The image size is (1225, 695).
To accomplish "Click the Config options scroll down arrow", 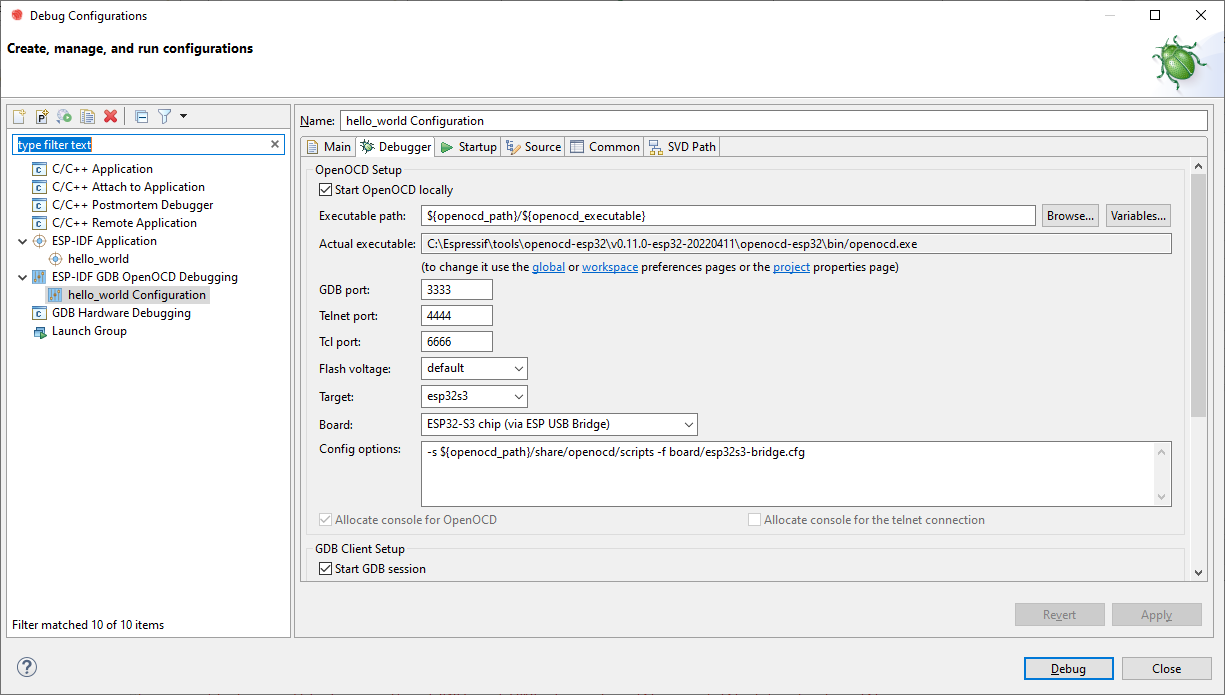I will (x=1162, y=497).
